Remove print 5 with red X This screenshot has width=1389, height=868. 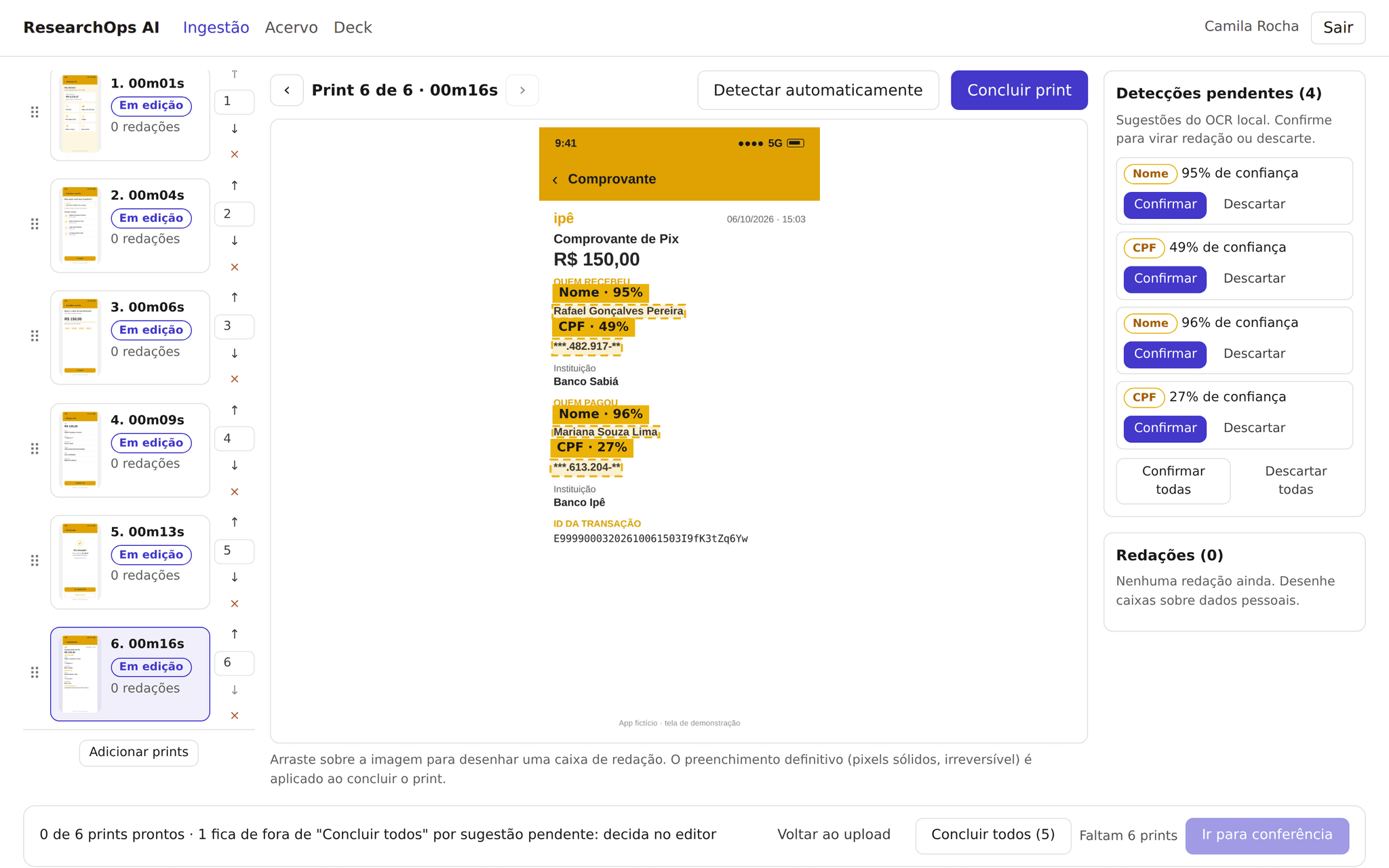235,604
